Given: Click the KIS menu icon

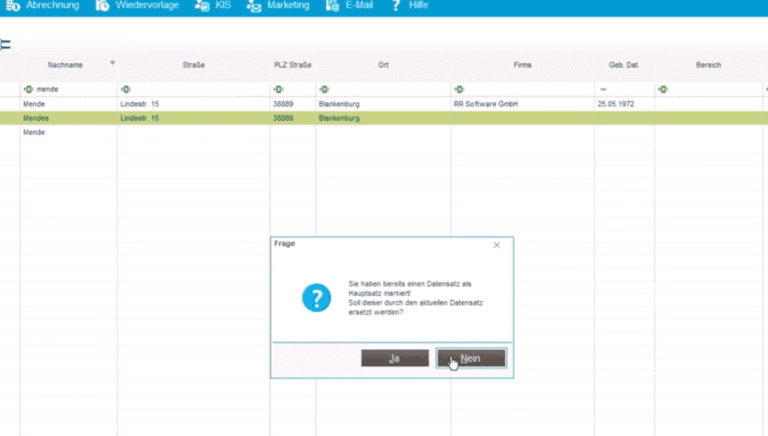Looking at the screenshot, I should 202,5.
